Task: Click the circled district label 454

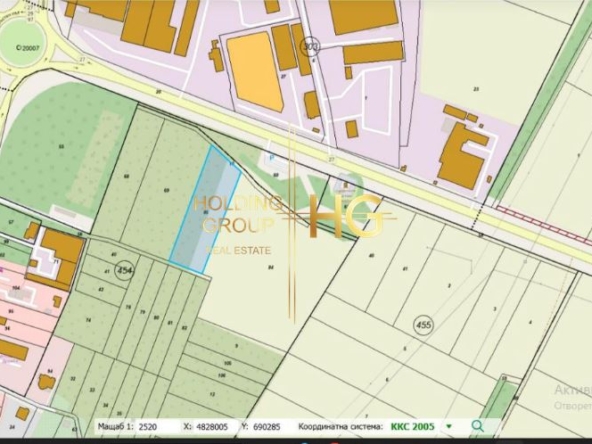Action: pos(125,270)
